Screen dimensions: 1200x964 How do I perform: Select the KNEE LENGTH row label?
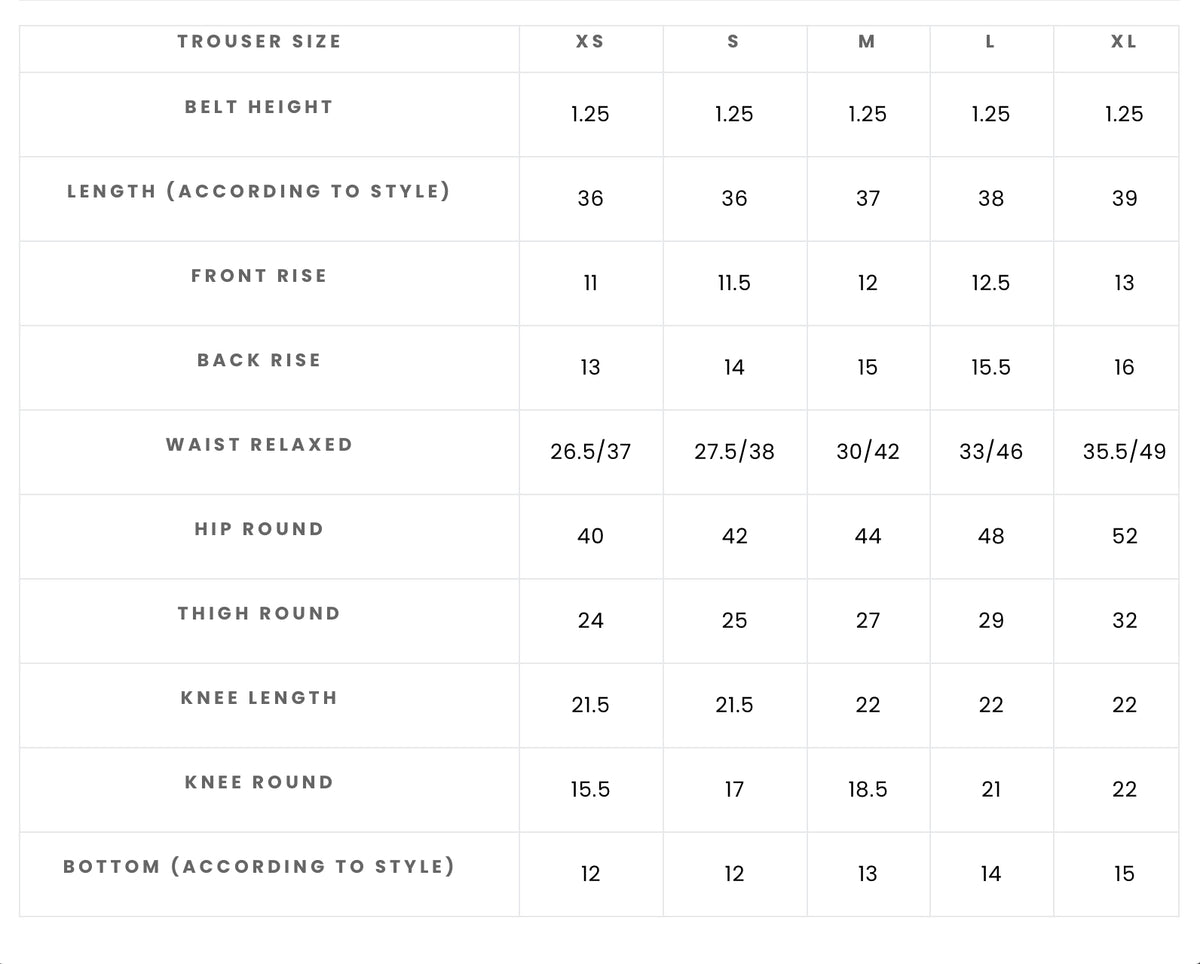[259, 698]
